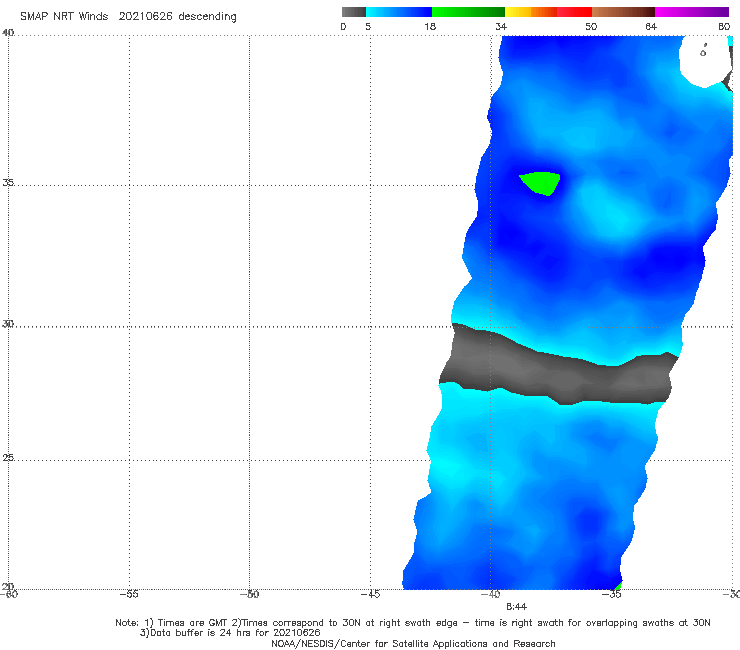Viewport: 740px width, 650px height.
Task: Click the blue 5-18 colorbar segment
Action: pos(399,12)
